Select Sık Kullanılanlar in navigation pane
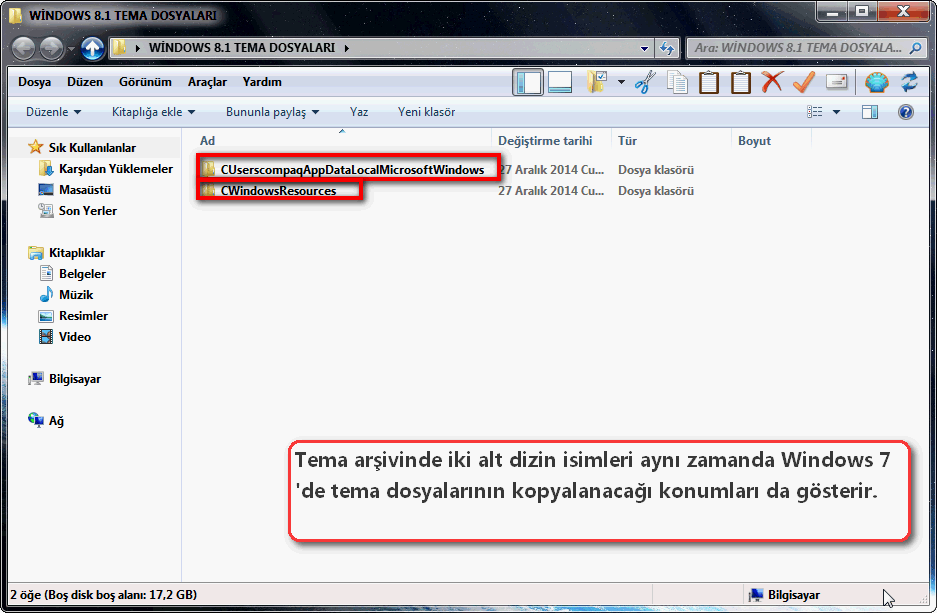Viewport: 937px width, 613px height. [92, 148]
